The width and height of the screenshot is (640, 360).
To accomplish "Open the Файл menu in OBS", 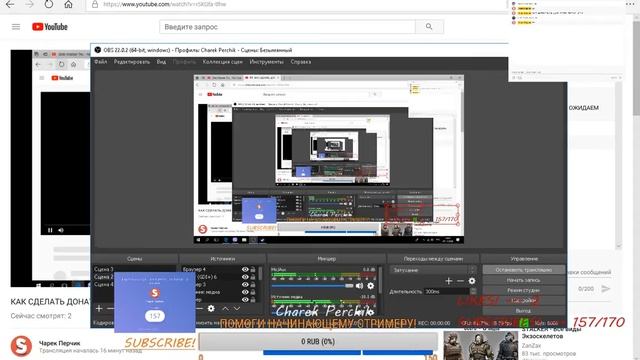I will point(100,62).
